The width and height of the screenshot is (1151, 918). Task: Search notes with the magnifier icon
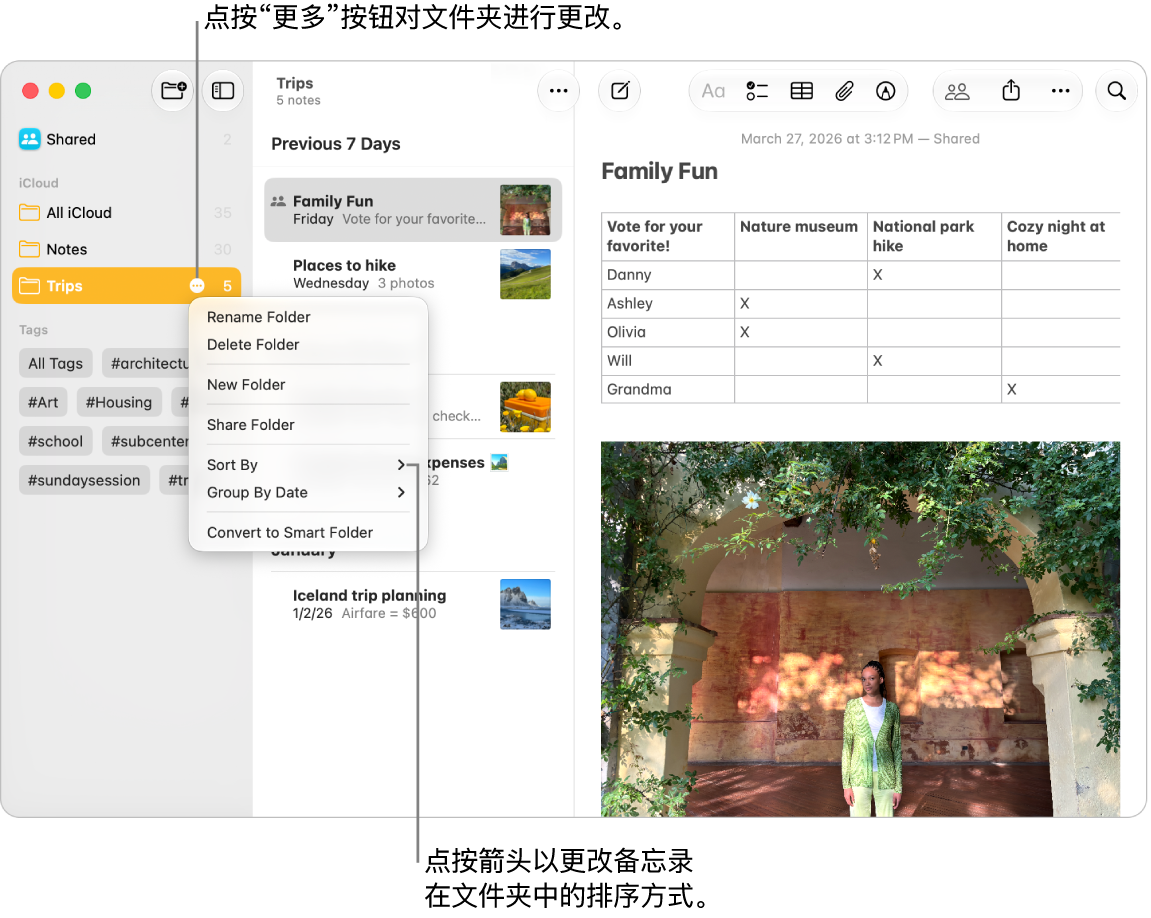pos(1116,90)
